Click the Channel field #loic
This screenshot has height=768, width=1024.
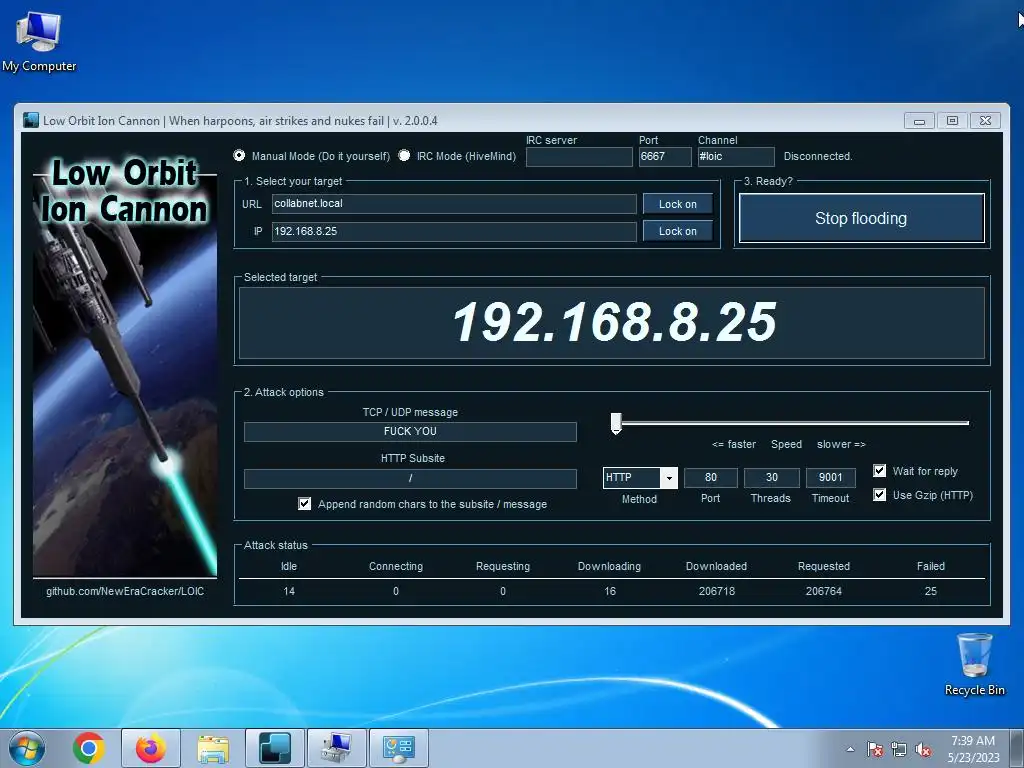(736, 157)
